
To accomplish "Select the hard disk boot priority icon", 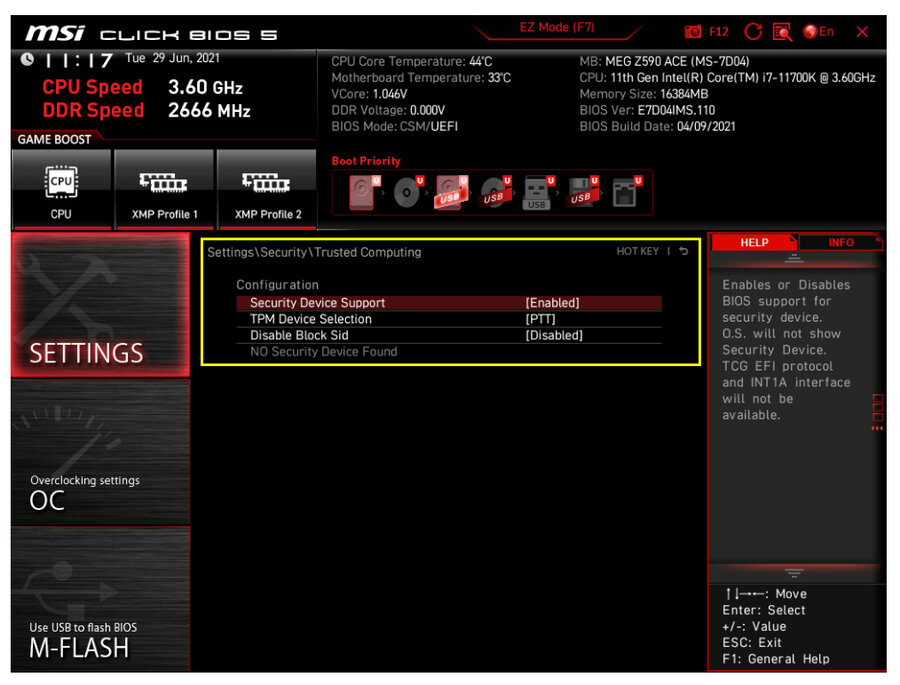I will click(x=364, y=192).
